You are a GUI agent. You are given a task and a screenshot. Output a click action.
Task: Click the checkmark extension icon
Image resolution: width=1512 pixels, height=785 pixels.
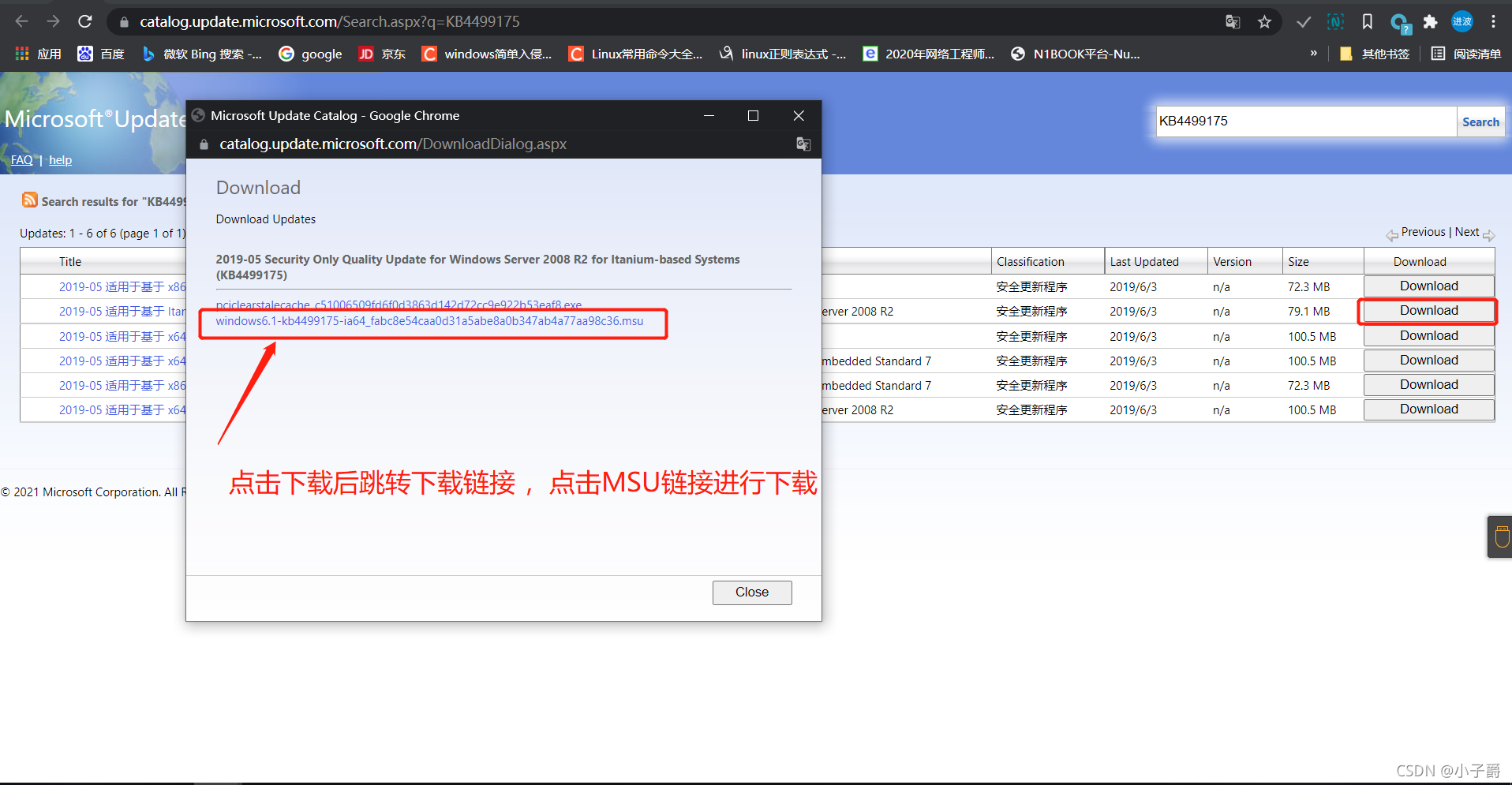coord(1304,22)
